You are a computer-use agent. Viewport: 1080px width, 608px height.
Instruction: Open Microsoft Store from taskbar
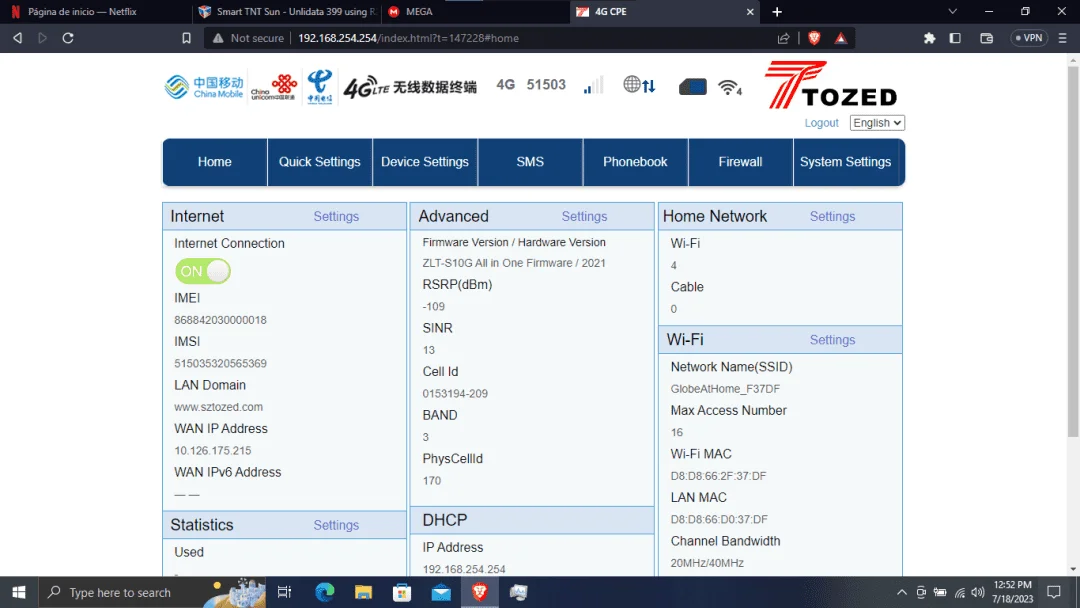(x=402, y=592)
